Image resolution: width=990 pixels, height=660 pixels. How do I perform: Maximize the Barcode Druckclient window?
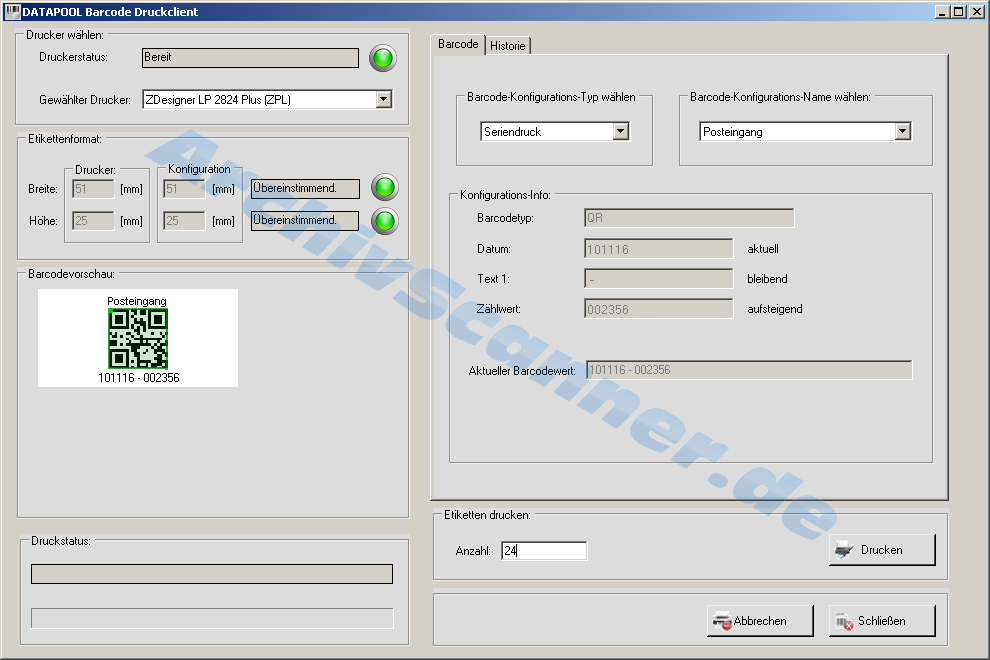point(958,12)
